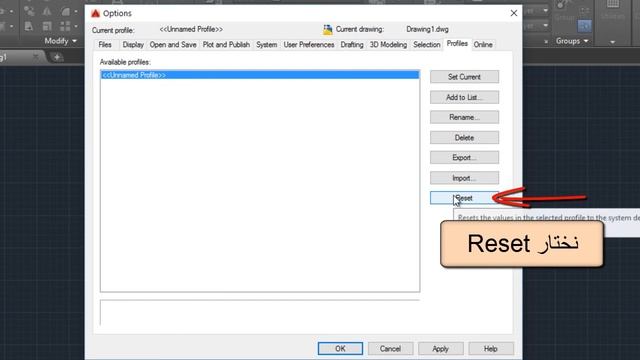Click the Add to List button
The height and width of the screenshot is (360, 640).
(x=464, y=97)
